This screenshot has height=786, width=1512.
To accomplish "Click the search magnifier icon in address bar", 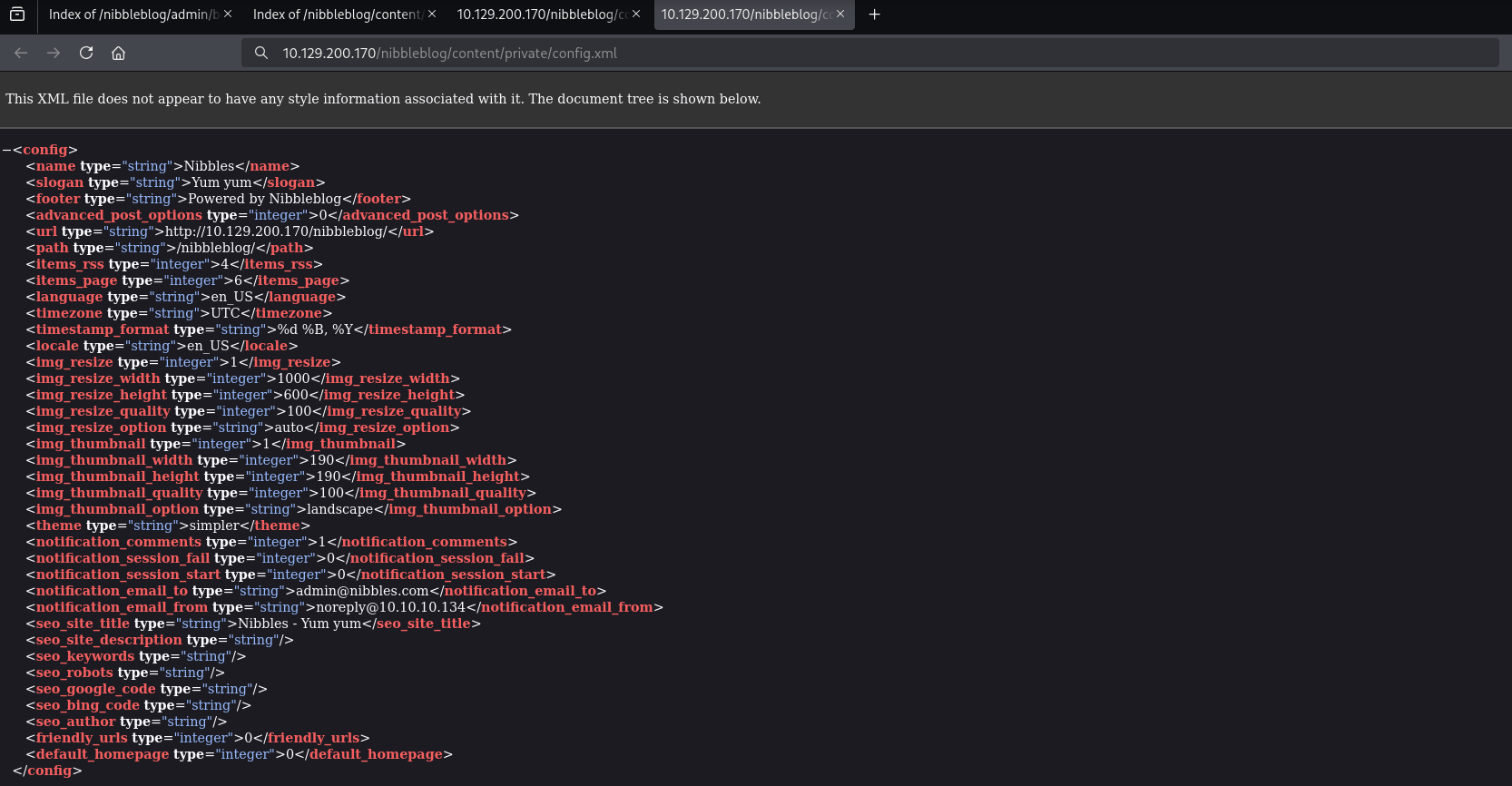I will (x=261, y=53).
